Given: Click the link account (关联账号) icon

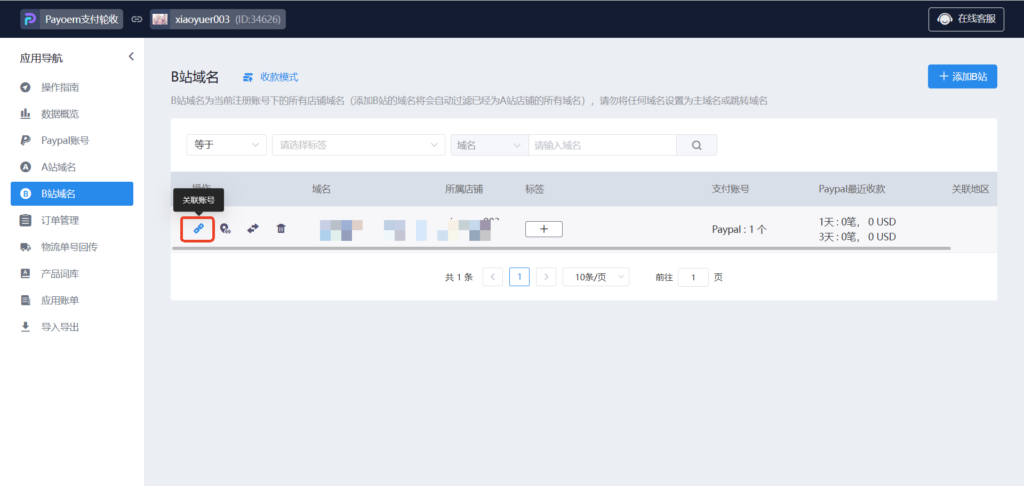Looking at the screenshot, I should (x=198, y=229).
